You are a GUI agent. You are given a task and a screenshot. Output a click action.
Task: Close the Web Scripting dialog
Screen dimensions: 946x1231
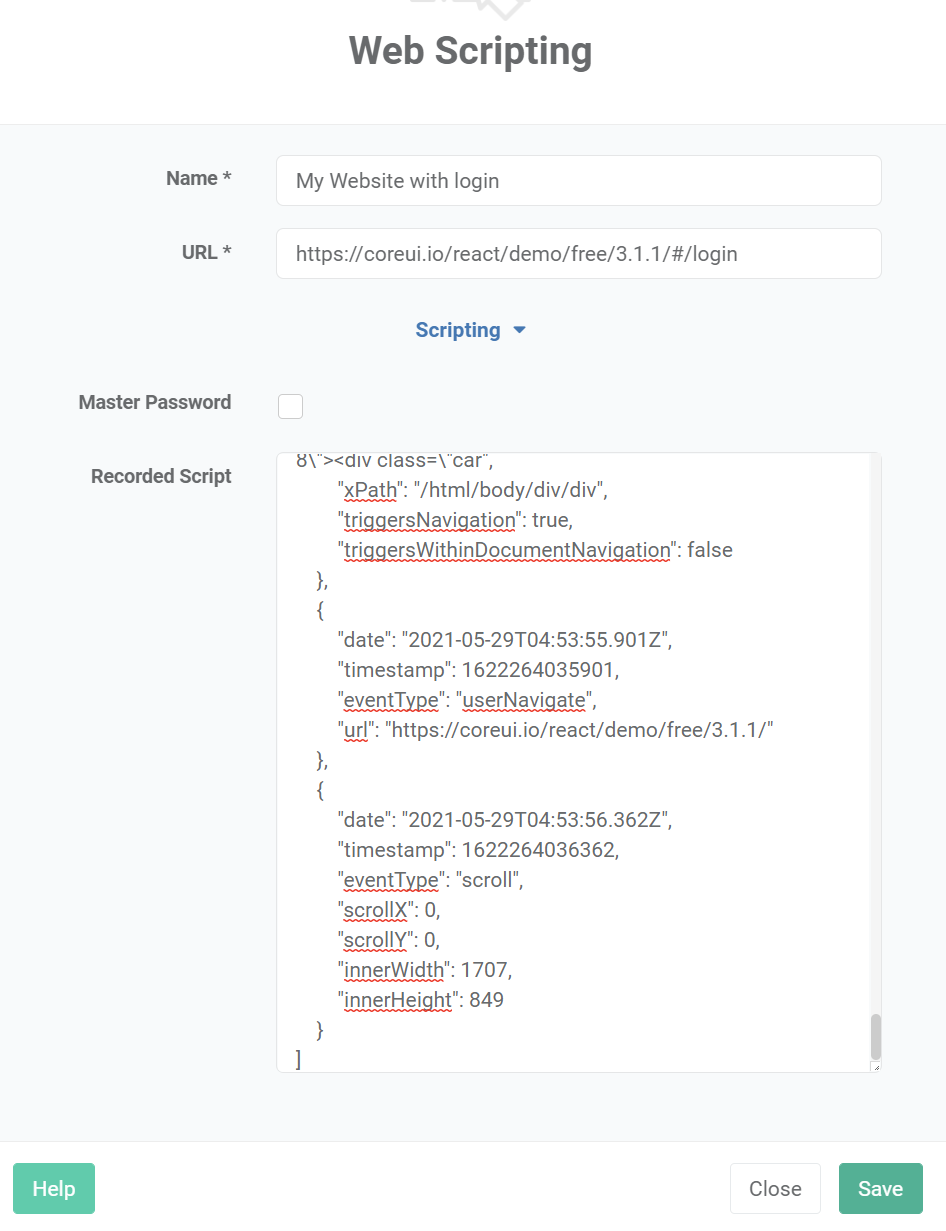(x=775, y=1188)
